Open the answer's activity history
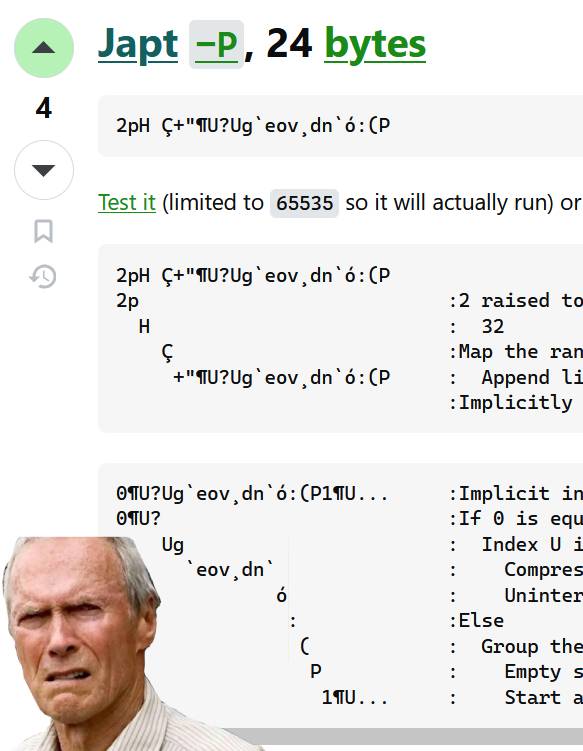The height and width of the screenshot is (751, 583). [x=43, y=276]
